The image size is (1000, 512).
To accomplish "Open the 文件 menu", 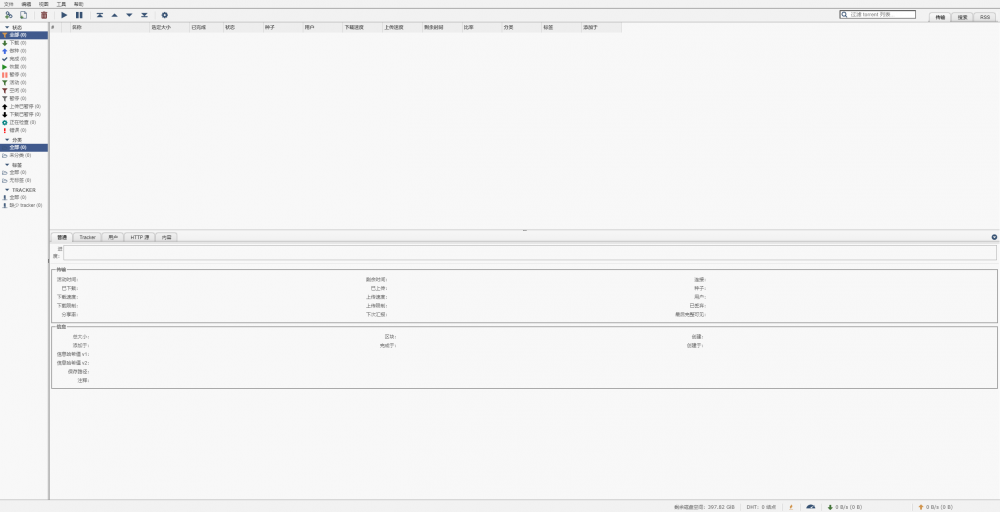I will click(x=9, y=4).
